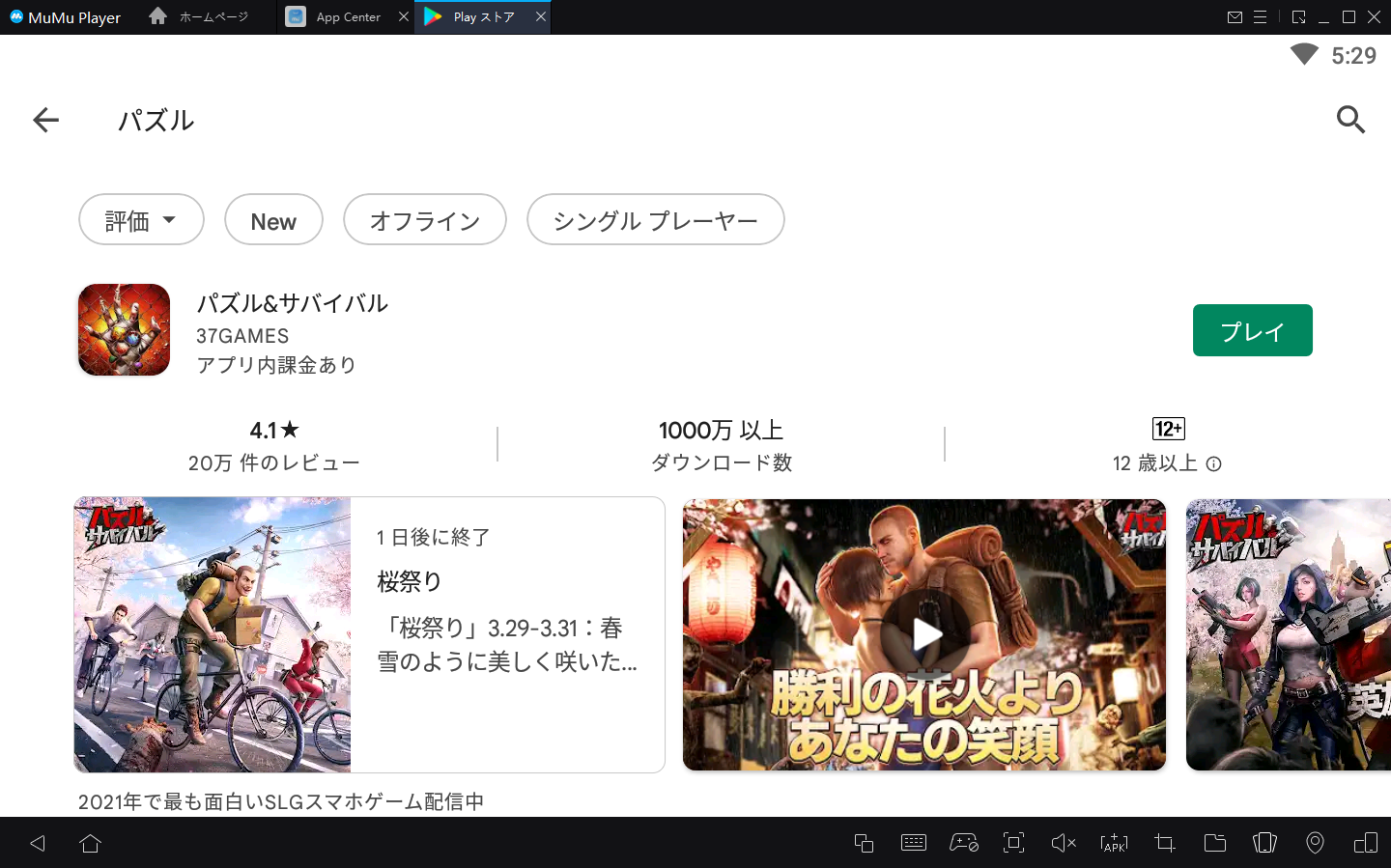Install an APK via APK icon
Viewport: 1391px width, 868px height.
(1114, 843)
